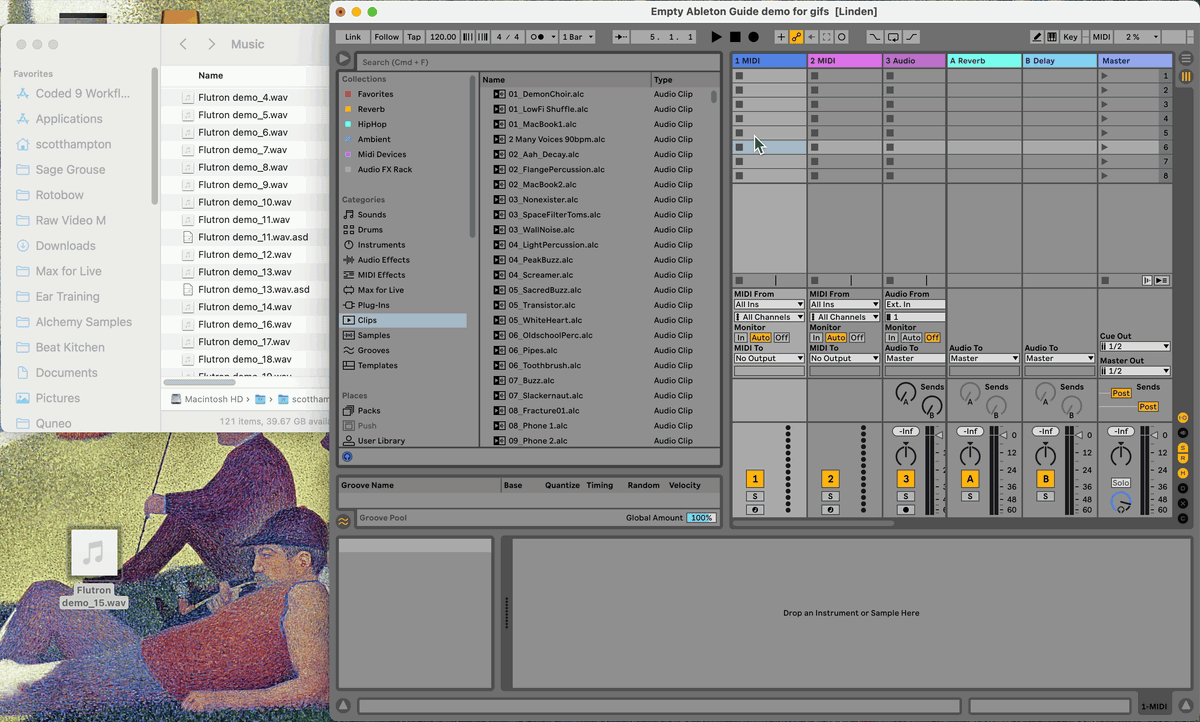Screen dimensions: 1200x722
Task: Click the Session Record circle button
Action: click(842, 37)
